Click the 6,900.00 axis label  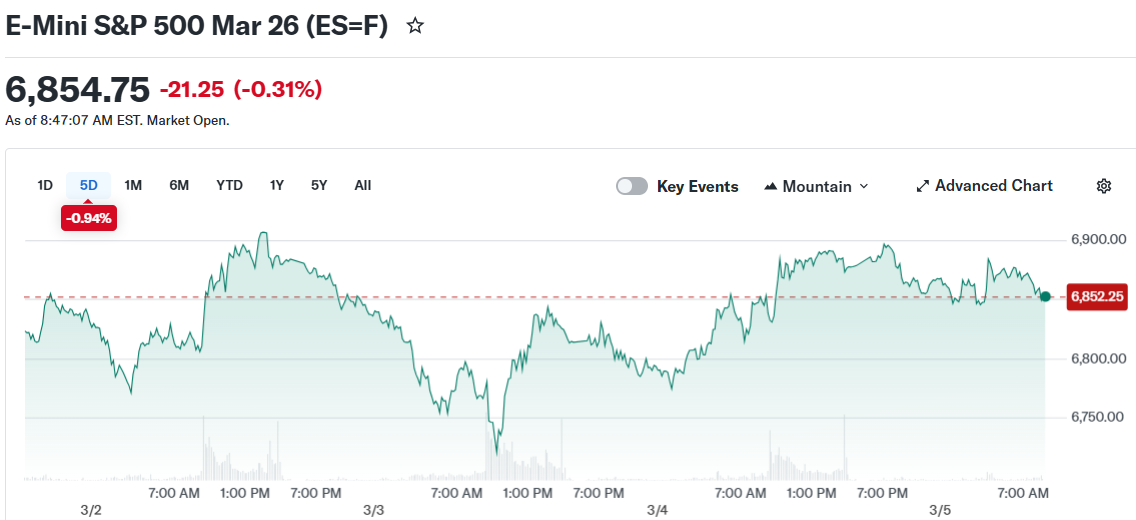1098,240
